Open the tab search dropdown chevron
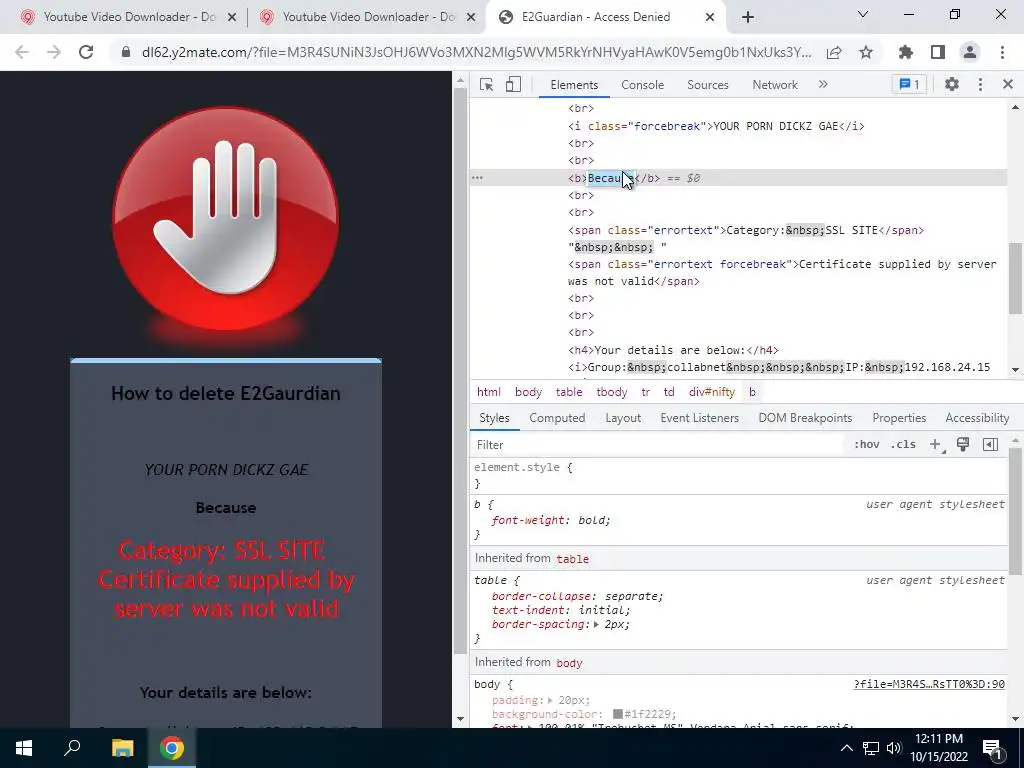 (863, 14)
